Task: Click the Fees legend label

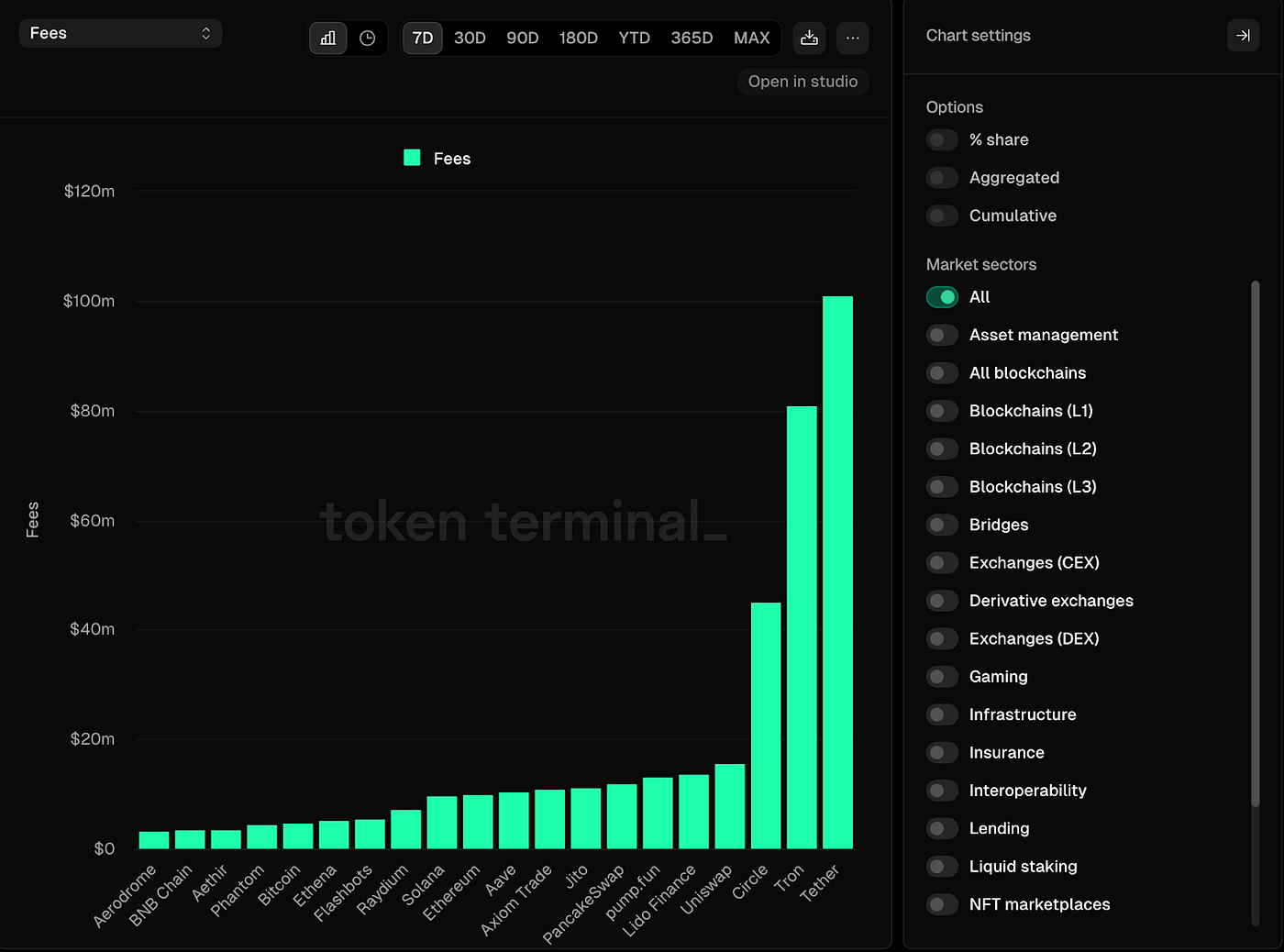Action: (452, 159)
